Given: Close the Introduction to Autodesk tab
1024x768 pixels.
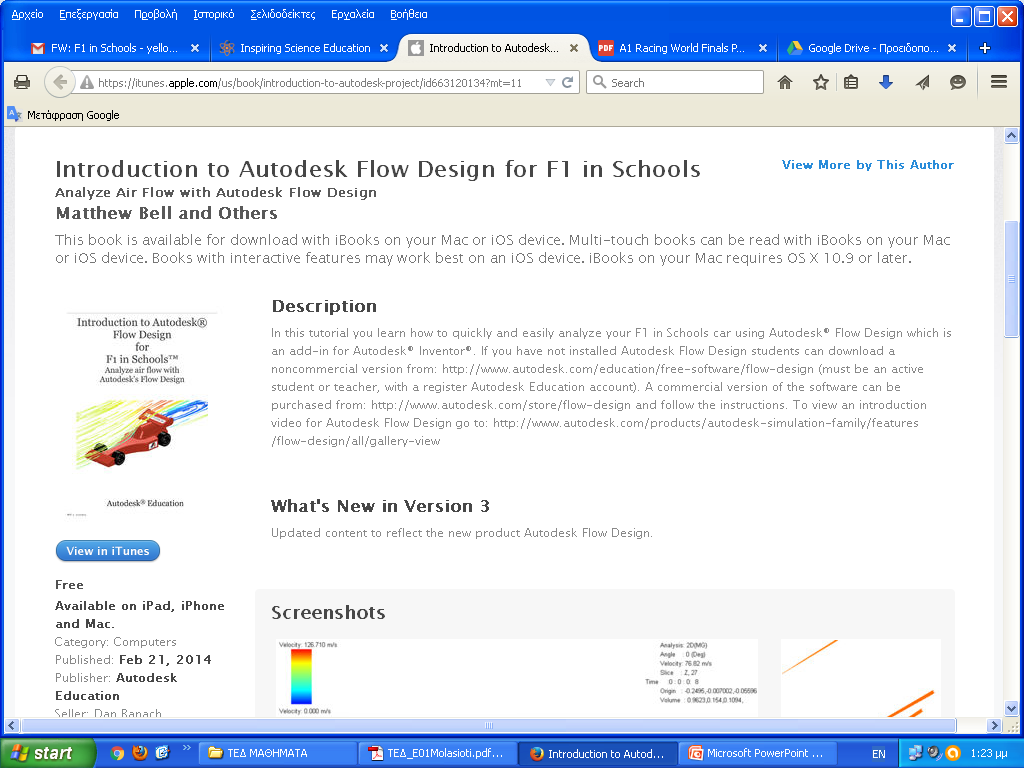Looking at the screenshot, I should (573, 48).
